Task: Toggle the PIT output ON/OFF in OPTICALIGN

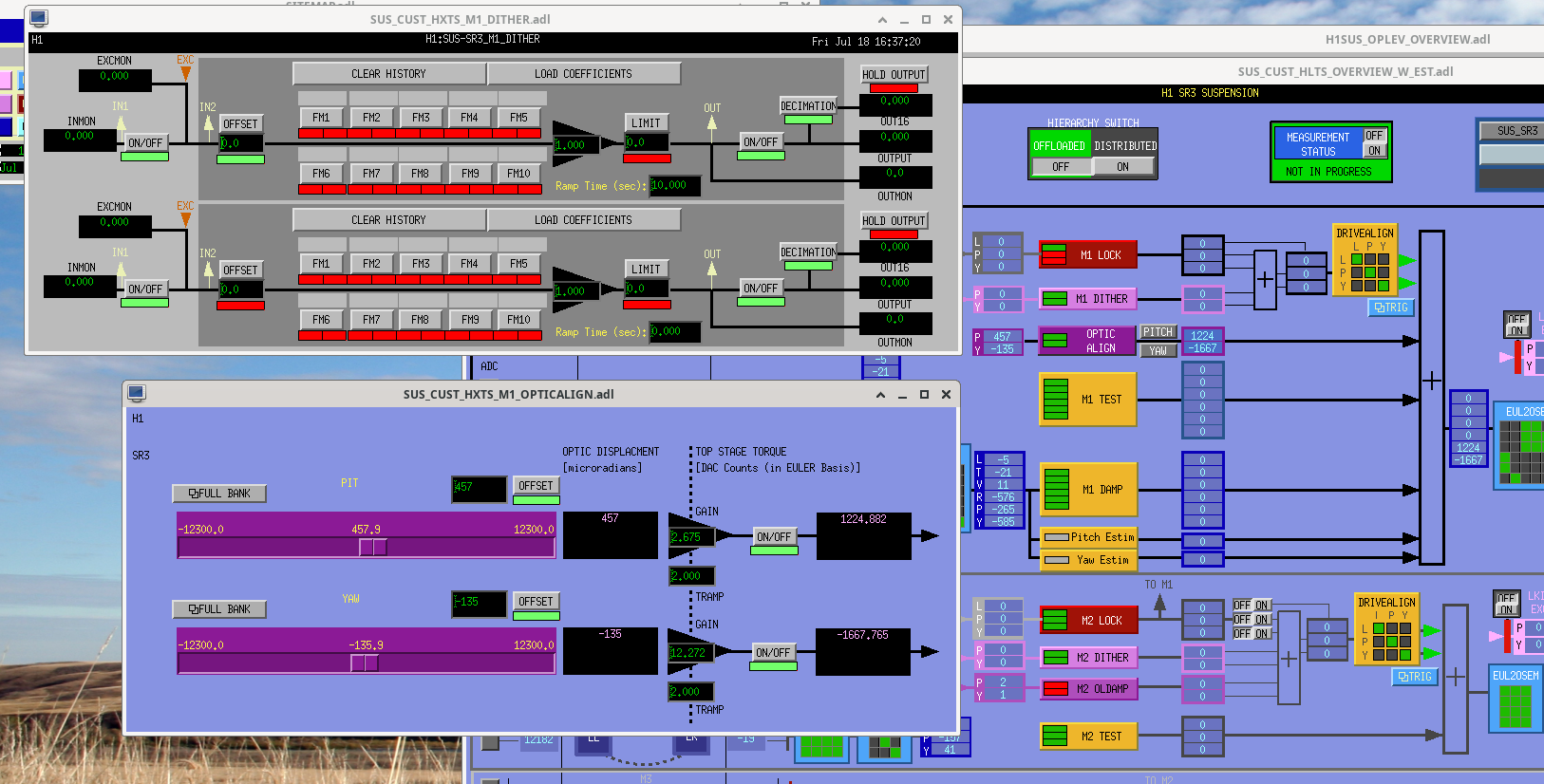Action: click(x=774, y=537)
